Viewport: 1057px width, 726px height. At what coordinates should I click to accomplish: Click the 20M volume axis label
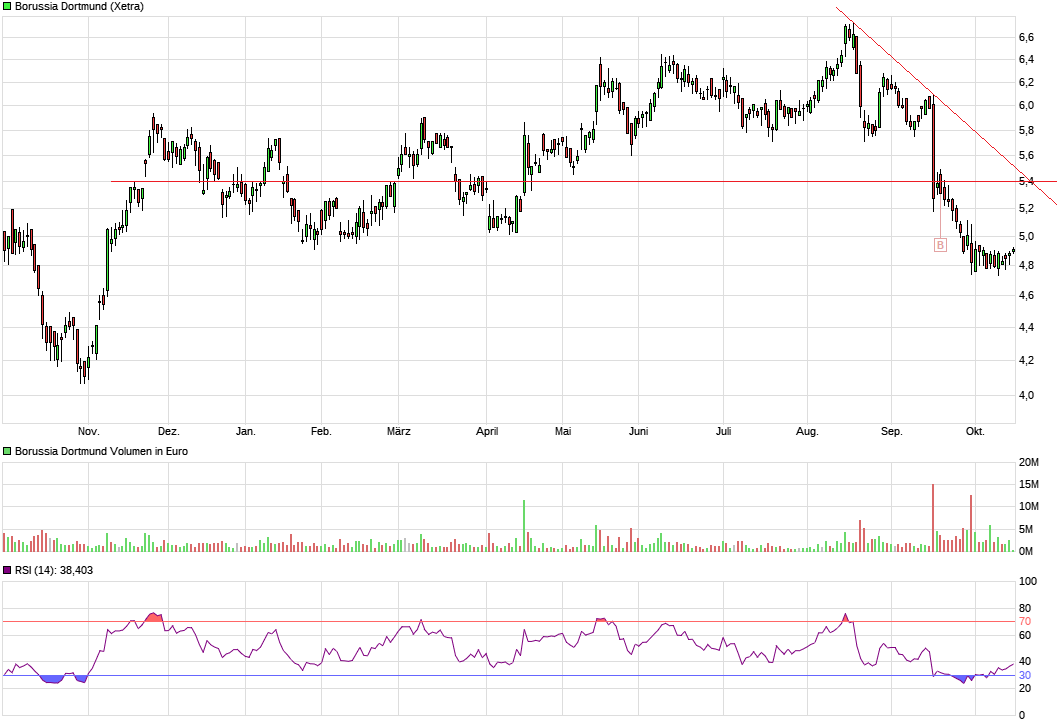click(1029, 462)
